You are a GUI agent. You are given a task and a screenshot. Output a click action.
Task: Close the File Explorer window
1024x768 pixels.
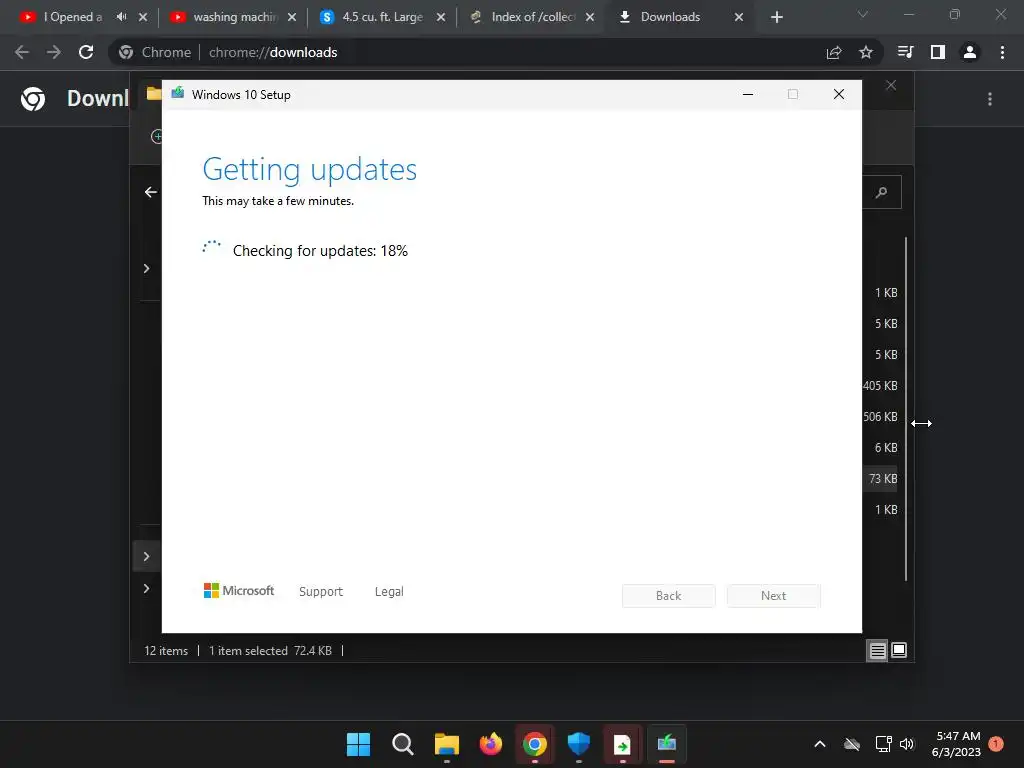click(x=891, y=86)
